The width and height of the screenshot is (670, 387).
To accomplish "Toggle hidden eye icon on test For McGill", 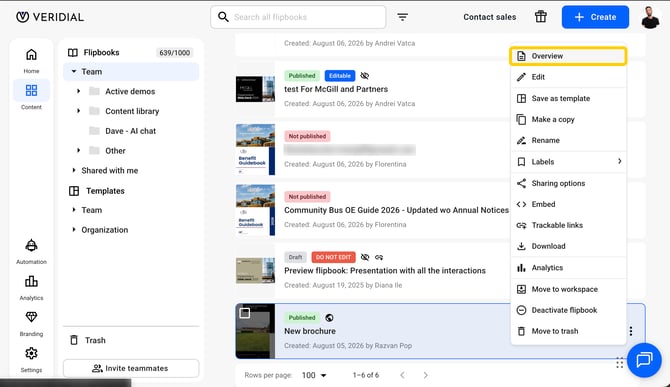I will pyautogui.click(x=364, y=76).
